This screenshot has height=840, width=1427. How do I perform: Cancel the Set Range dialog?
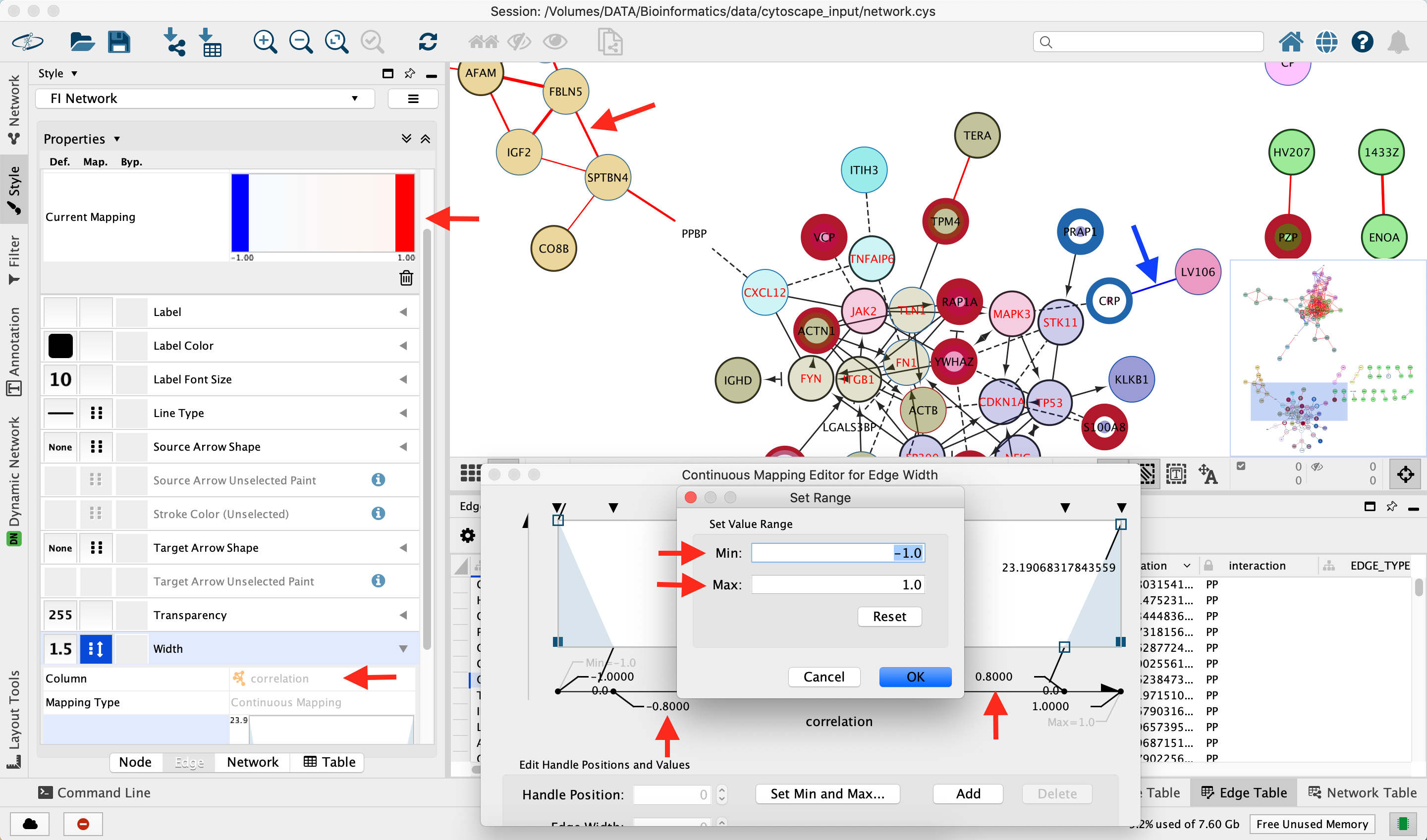(824, 677)
